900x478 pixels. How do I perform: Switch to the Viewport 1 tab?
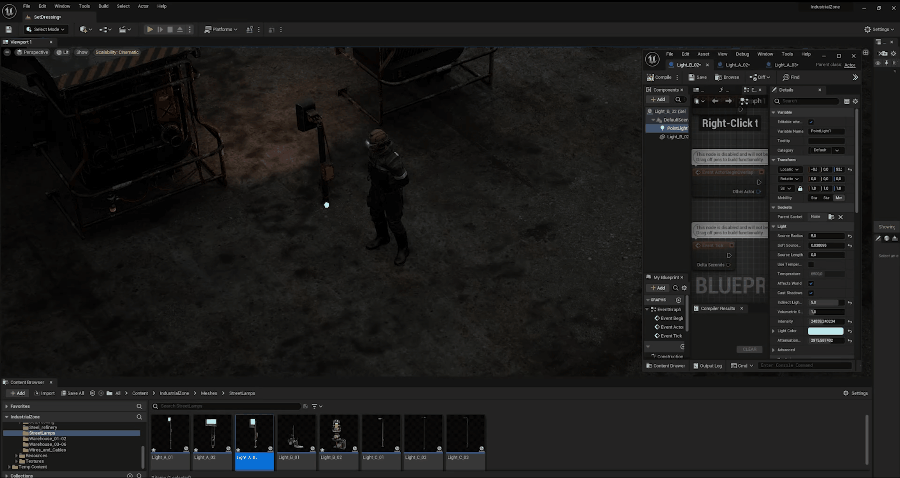click(x=23, y=42)
